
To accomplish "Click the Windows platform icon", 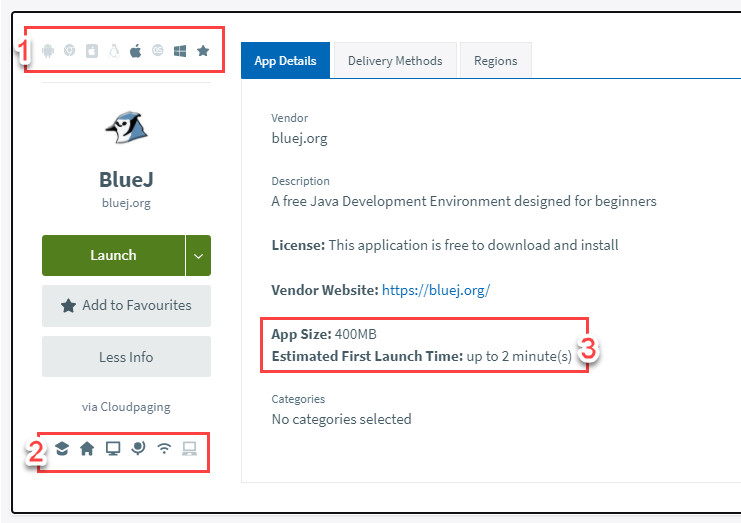I will [180, 51].
